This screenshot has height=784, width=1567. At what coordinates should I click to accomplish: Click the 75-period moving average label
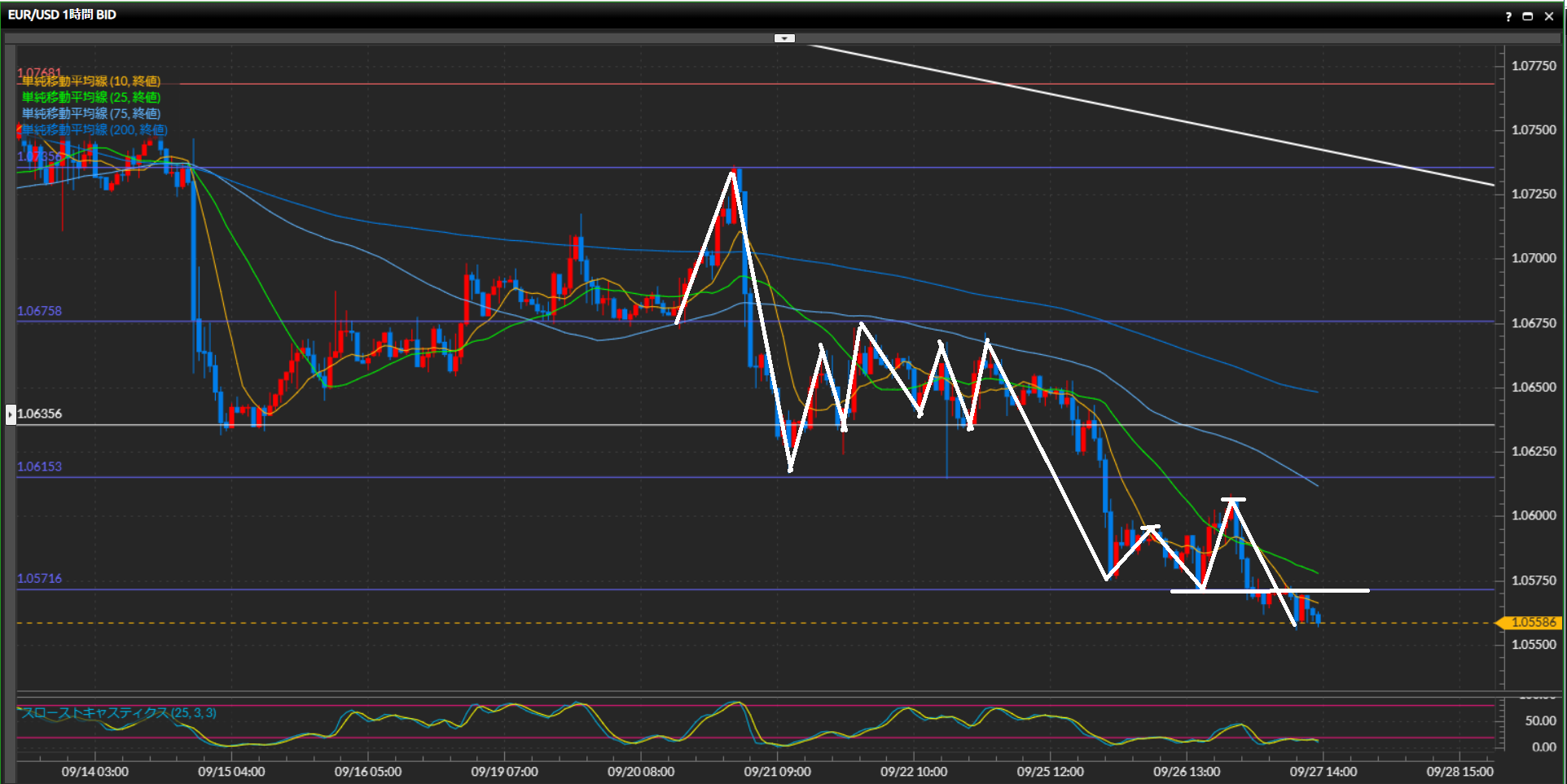90,114
